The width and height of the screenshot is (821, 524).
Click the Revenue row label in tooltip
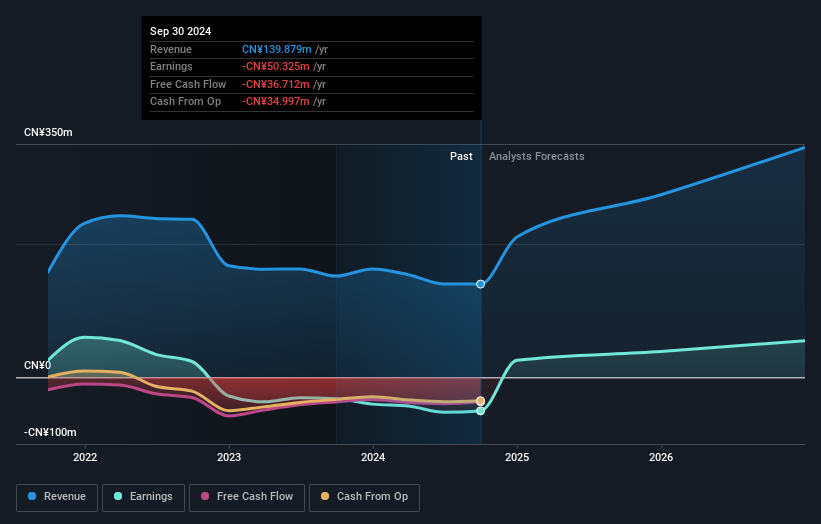(171, 49)
